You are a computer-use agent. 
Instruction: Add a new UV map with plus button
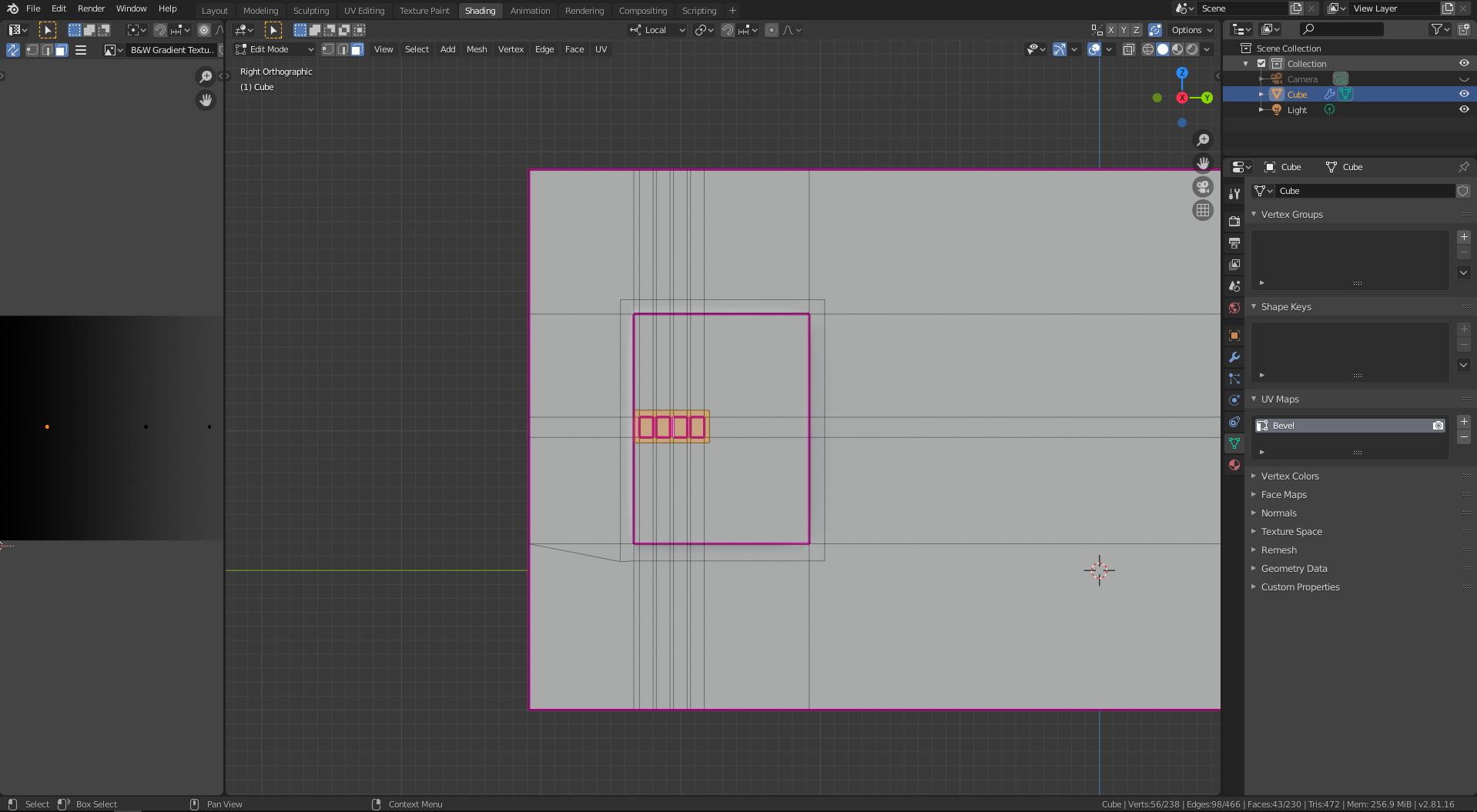click(x=1464, y=422)
